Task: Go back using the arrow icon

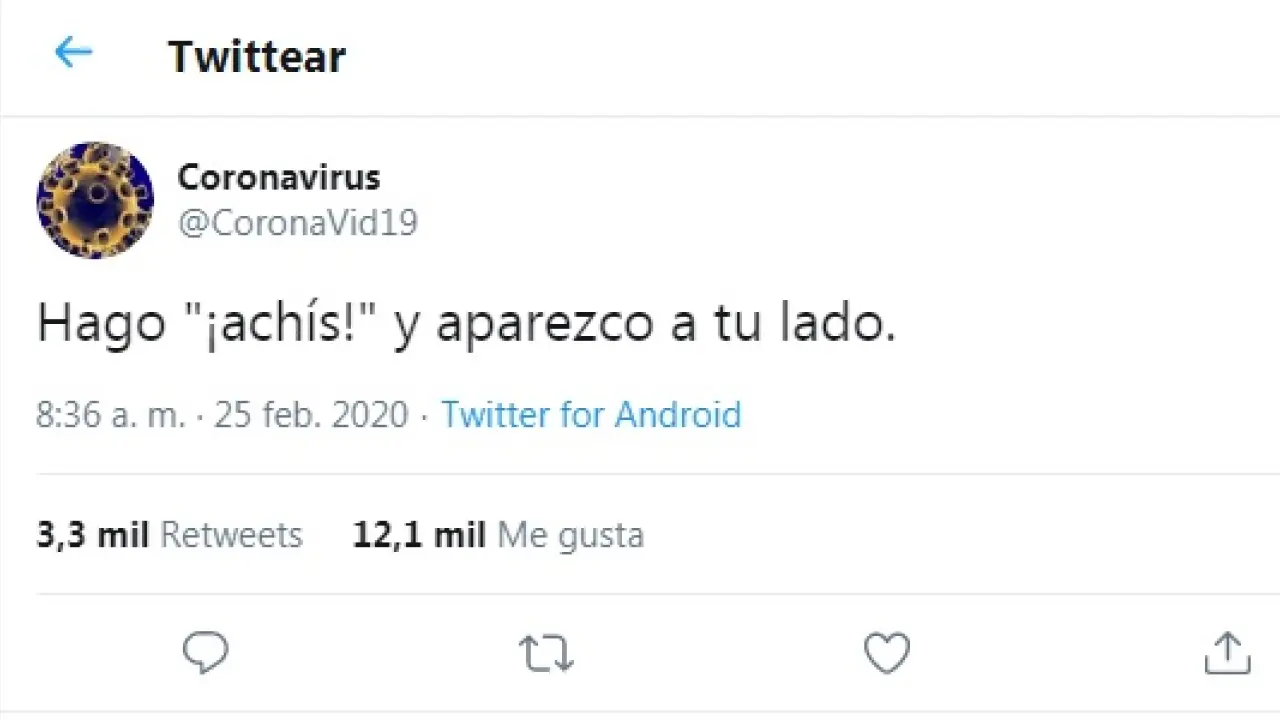Action: point(73,52)
